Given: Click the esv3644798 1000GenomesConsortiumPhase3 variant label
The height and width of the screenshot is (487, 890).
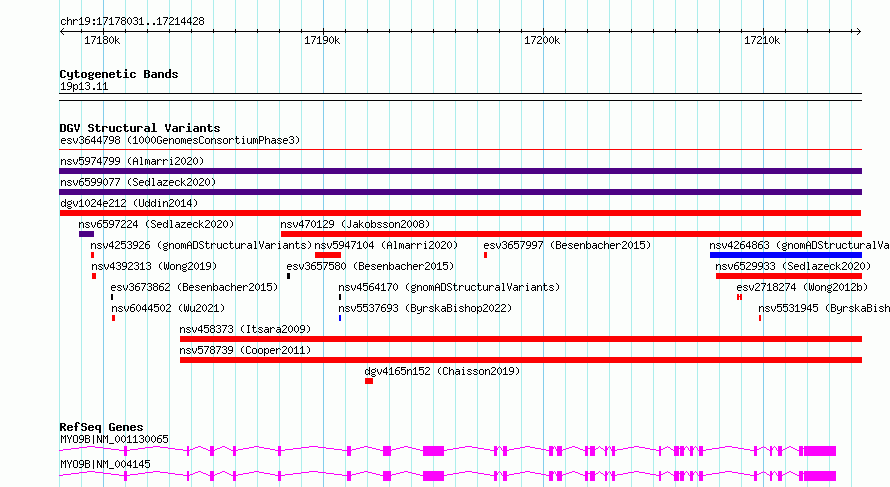Looking at the screenshot, I should coord(180,140).
